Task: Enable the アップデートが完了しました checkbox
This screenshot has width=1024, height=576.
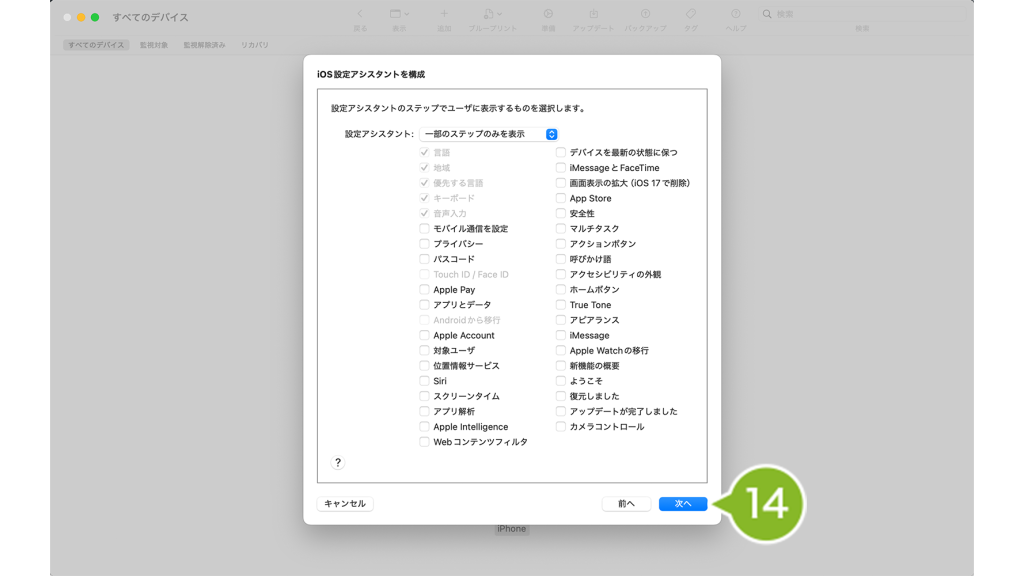Action: [561, 411]
